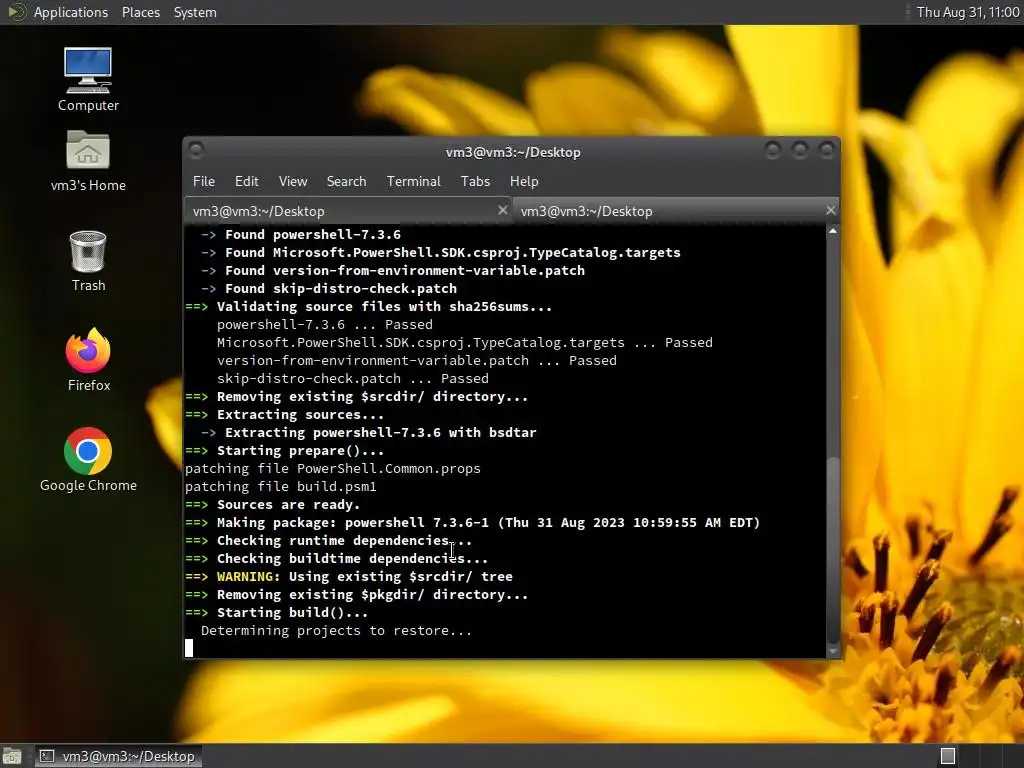
Task: Click the show desktop icon in bottom panel
Action: coord(12,756)
